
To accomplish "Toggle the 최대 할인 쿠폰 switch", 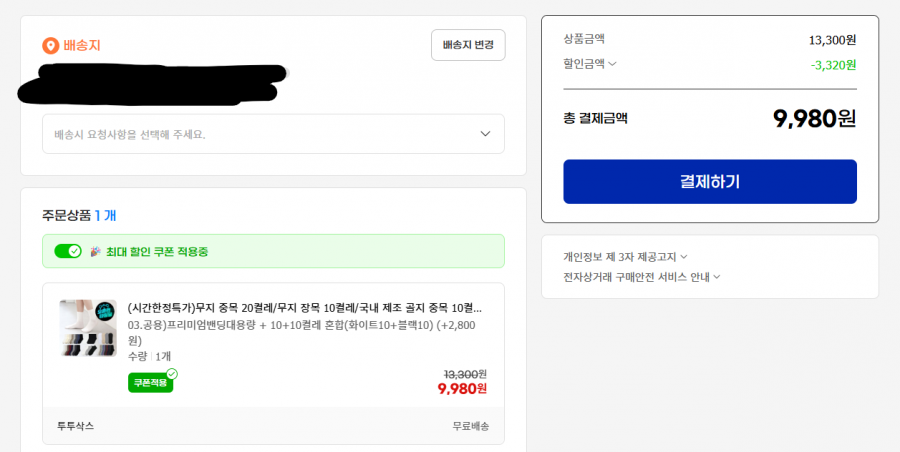I will [68, 251].
